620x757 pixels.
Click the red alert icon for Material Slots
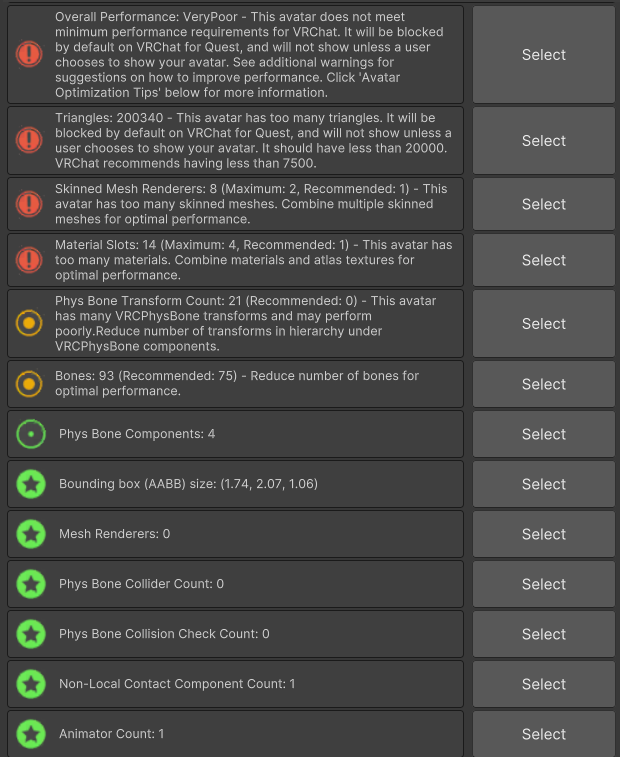coord(29,260)
